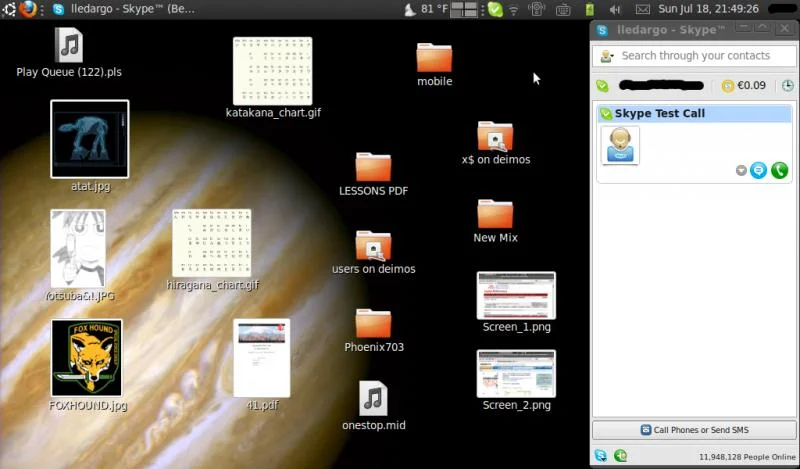This screenshot has width=800, height=469.
Task: Open the Skype menu icon at bottom
Action: pos(601,456)
